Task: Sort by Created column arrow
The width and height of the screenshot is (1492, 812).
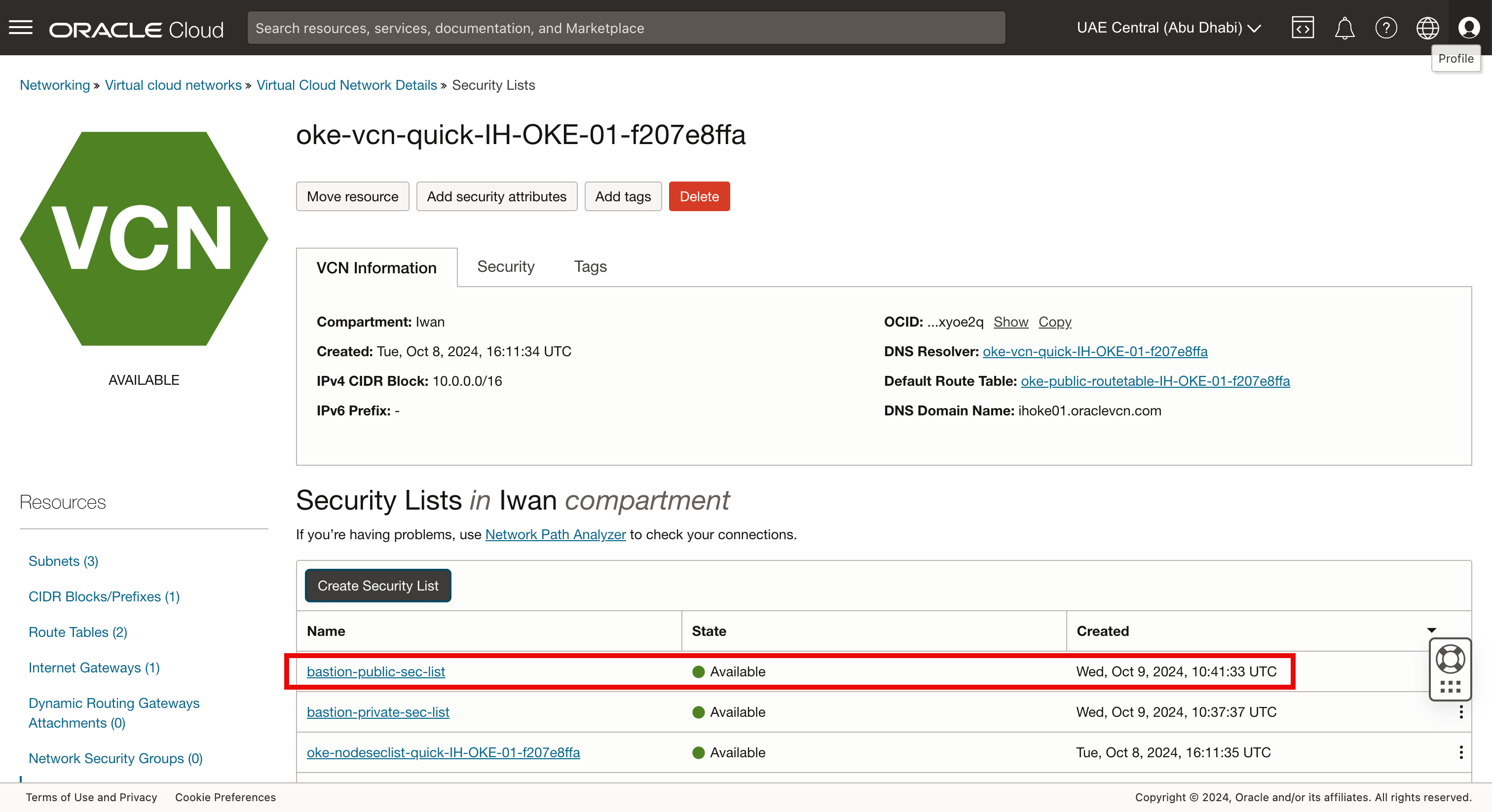Action: 1431,631
